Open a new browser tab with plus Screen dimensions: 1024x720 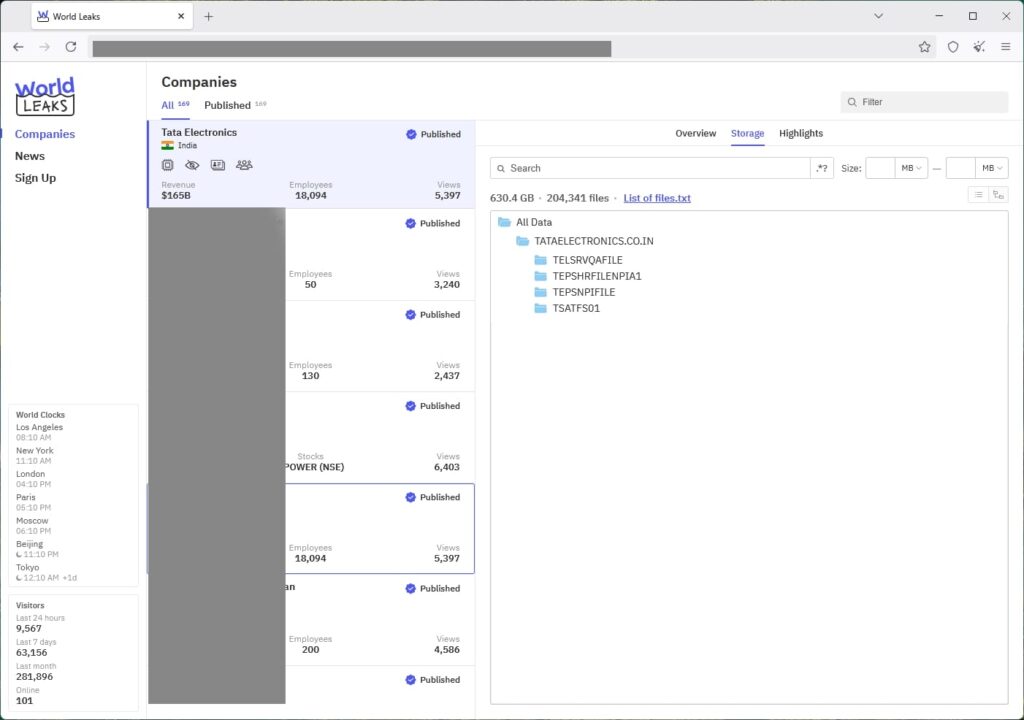(x=208, y=16)
